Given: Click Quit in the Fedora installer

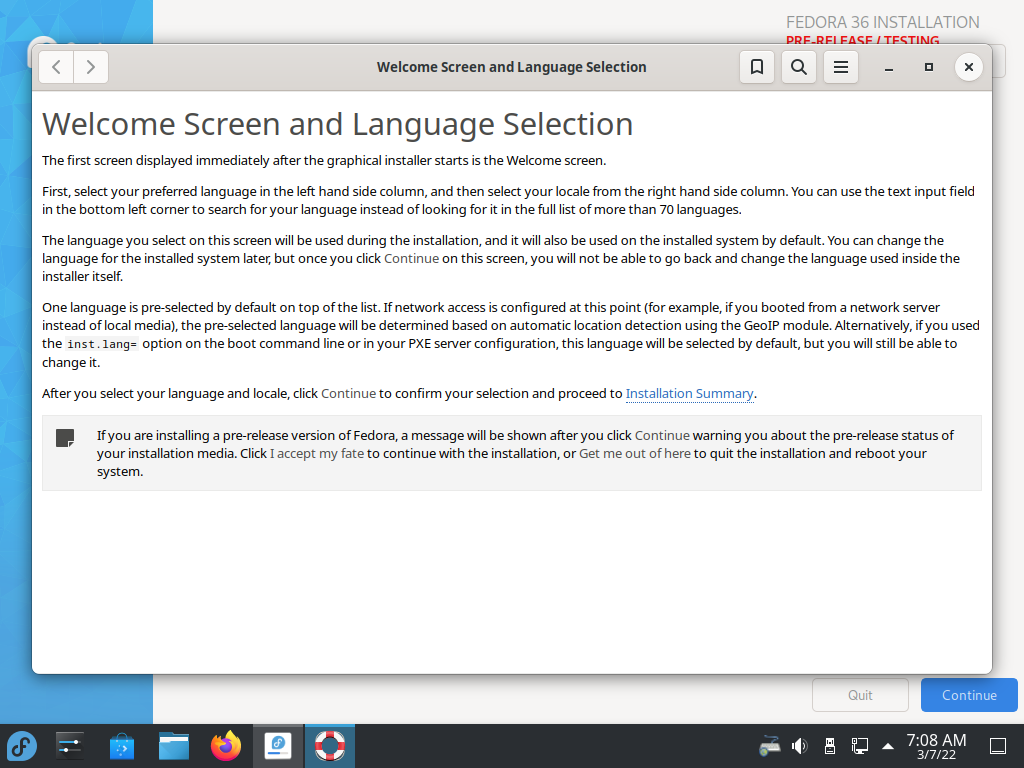Looking at the screenshot, I should 860,695.
